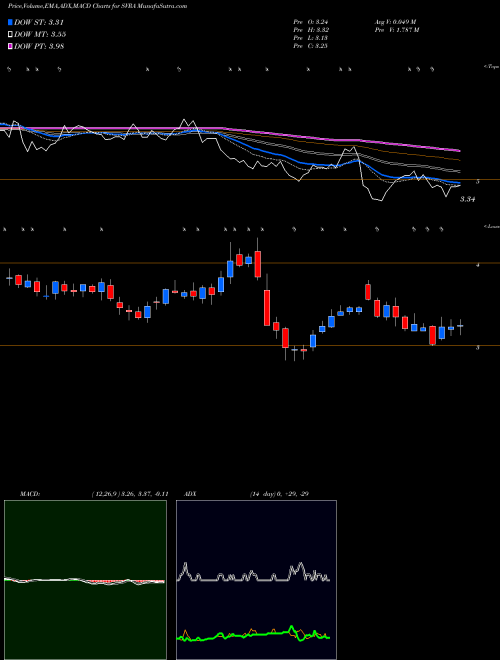The width and height of the screenshot is (500, 660).
Task: Click the first candlestick on the left
Action: [x=9, y=278]
